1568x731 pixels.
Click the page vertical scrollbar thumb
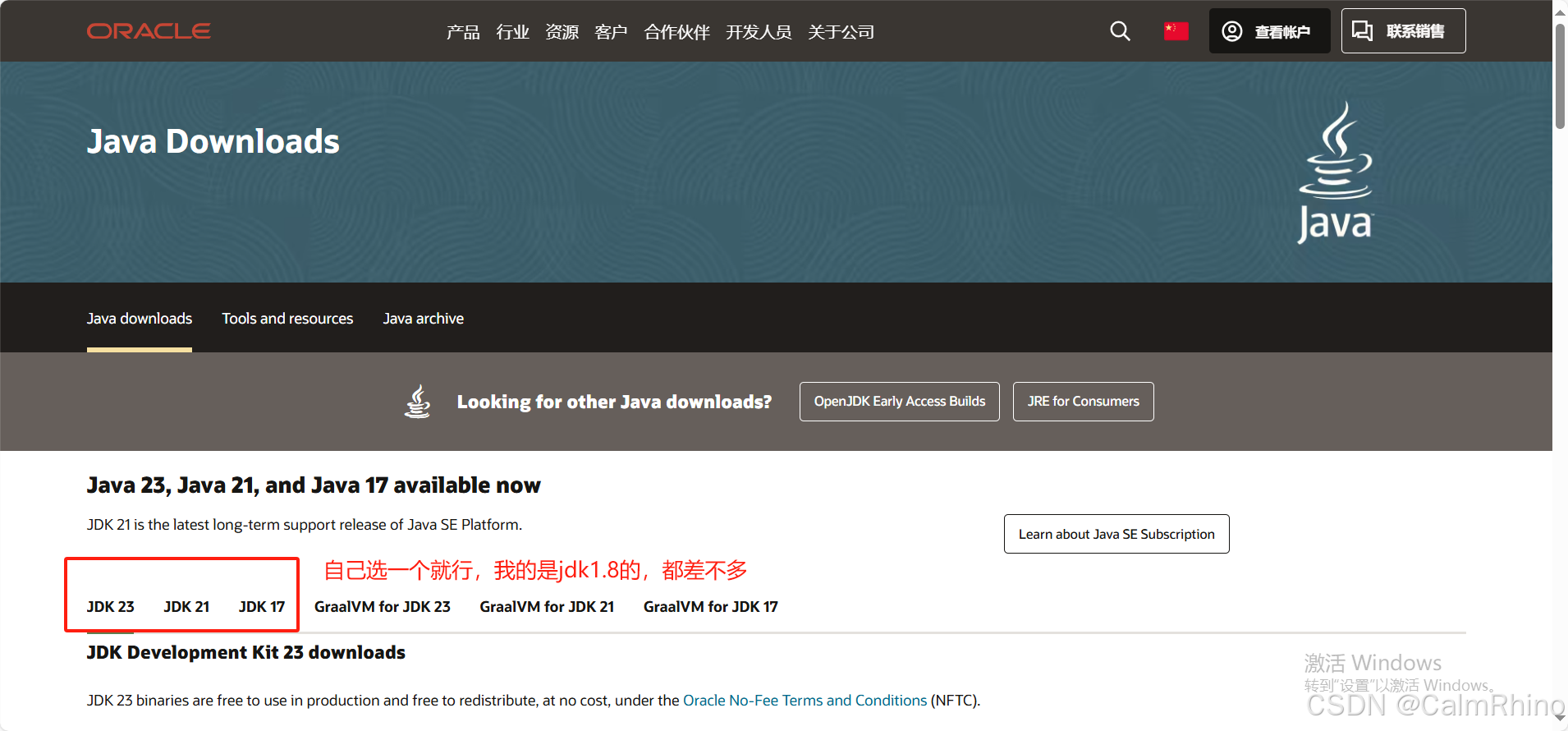coord(1560,76)
